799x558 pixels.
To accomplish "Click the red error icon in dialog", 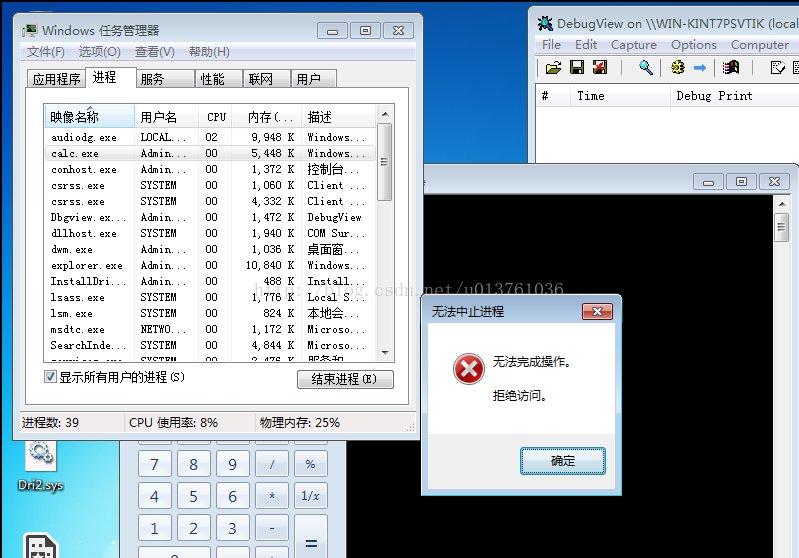I will coord(469,369).
